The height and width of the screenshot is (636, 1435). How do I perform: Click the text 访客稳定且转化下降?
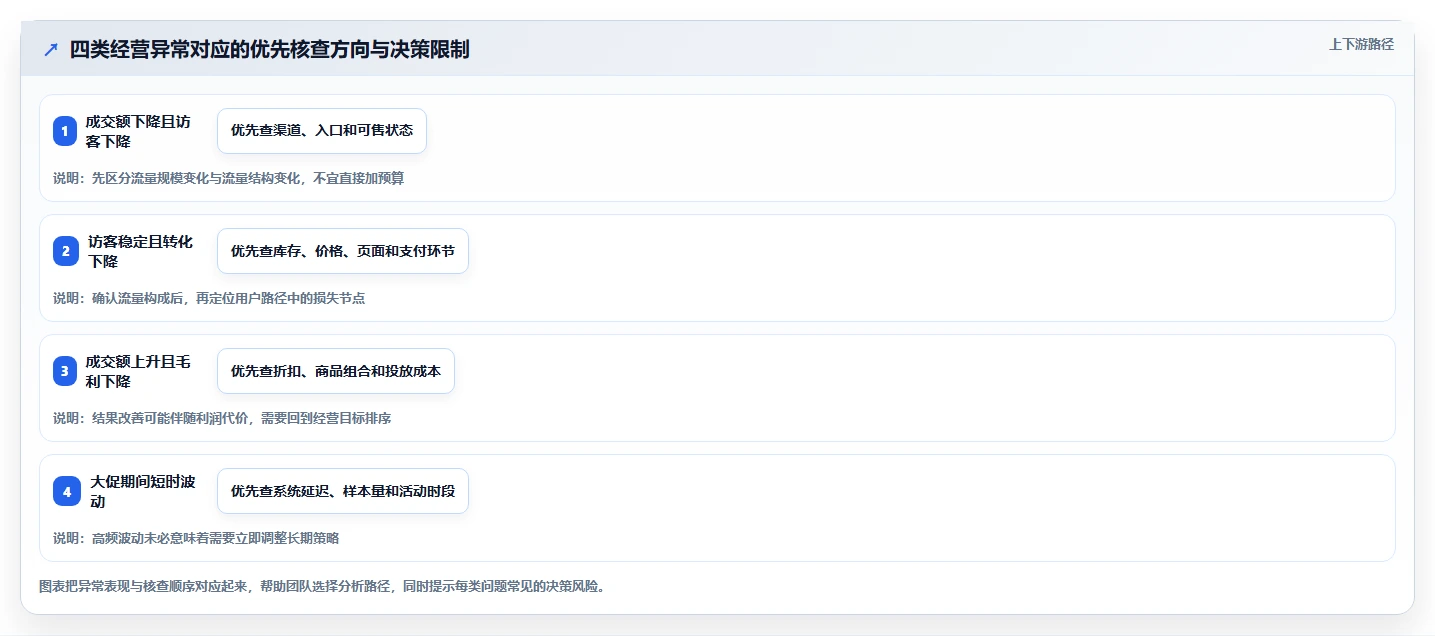click(x=140, y=251)
